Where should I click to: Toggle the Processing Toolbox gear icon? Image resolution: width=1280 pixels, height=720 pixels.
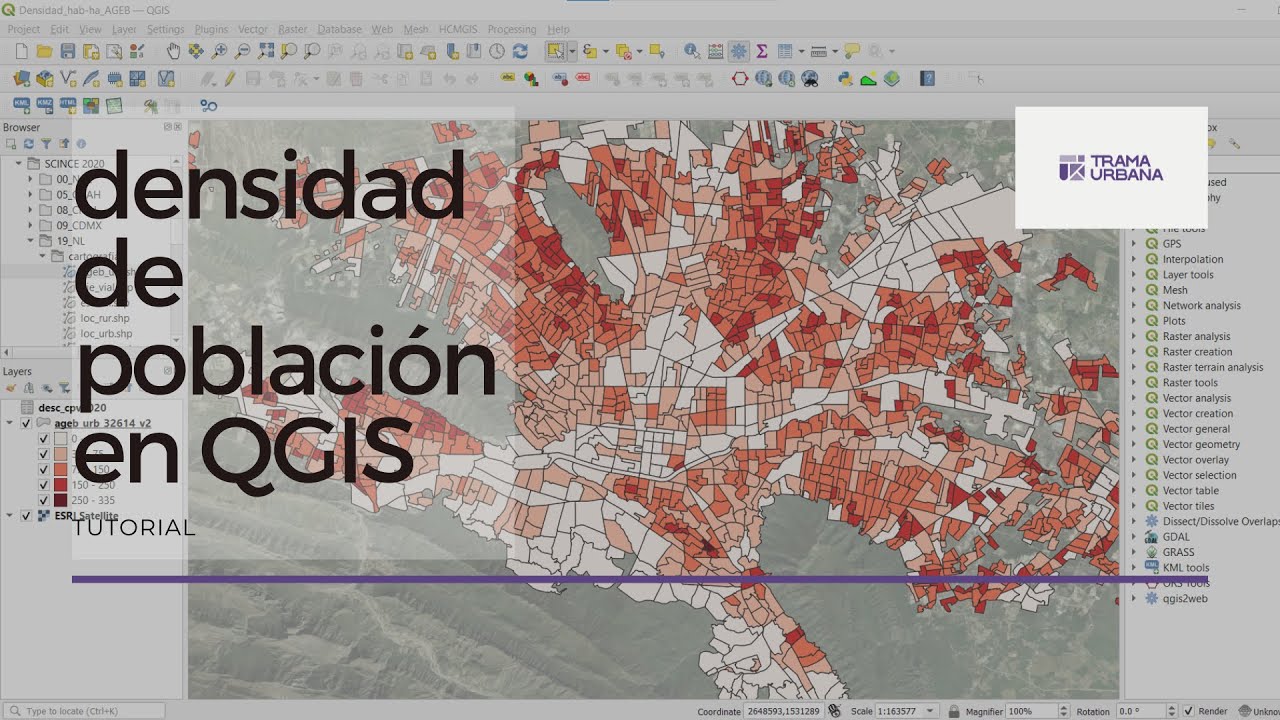click(739, 51)
